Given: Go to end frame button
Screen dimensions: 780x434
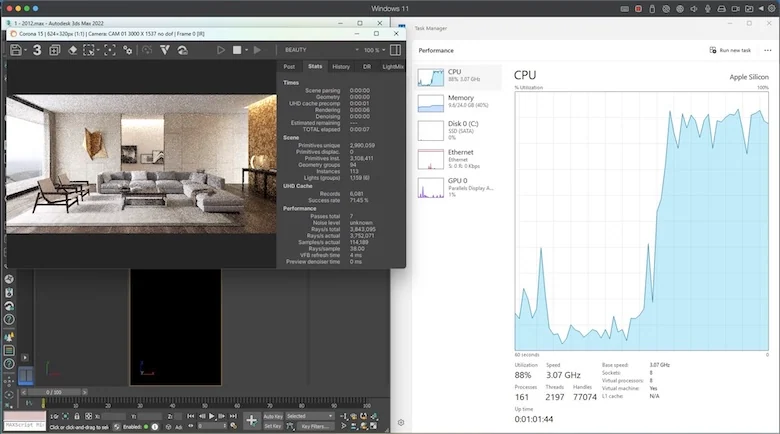Looking at the screenshot, I should (233, 416).
